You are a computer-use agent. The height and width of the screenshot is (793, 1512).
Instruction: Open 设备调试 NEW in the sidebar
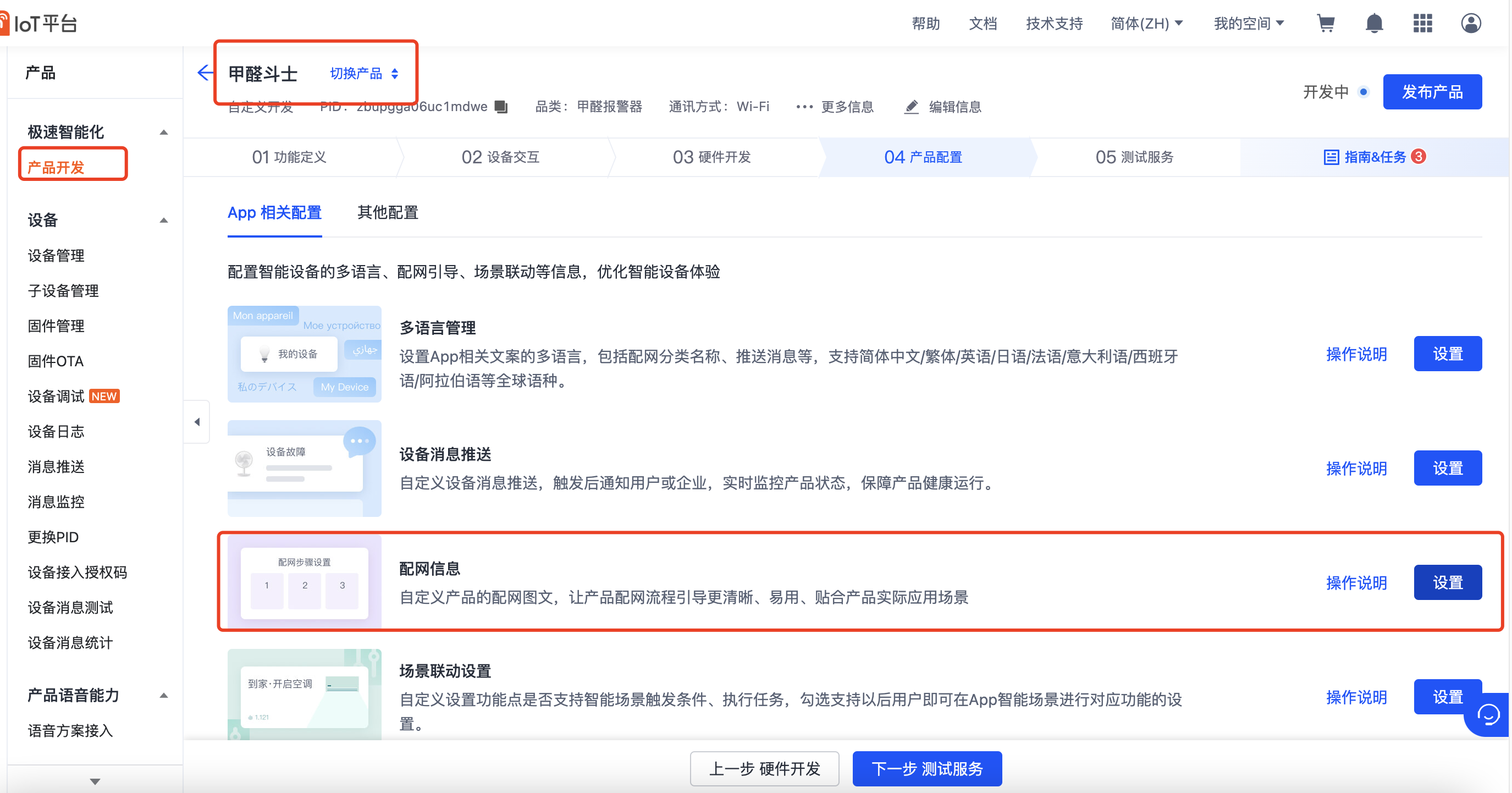(x=73, y=397)
